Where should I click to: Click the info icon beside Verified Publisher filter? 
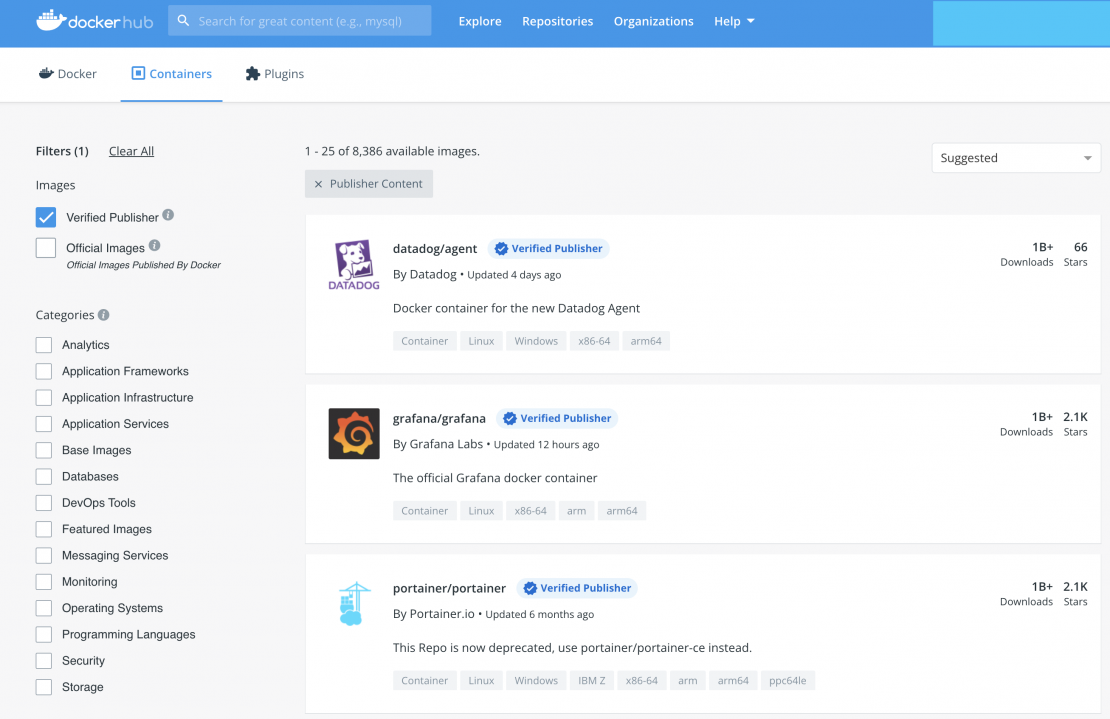(x=168, y=215)
